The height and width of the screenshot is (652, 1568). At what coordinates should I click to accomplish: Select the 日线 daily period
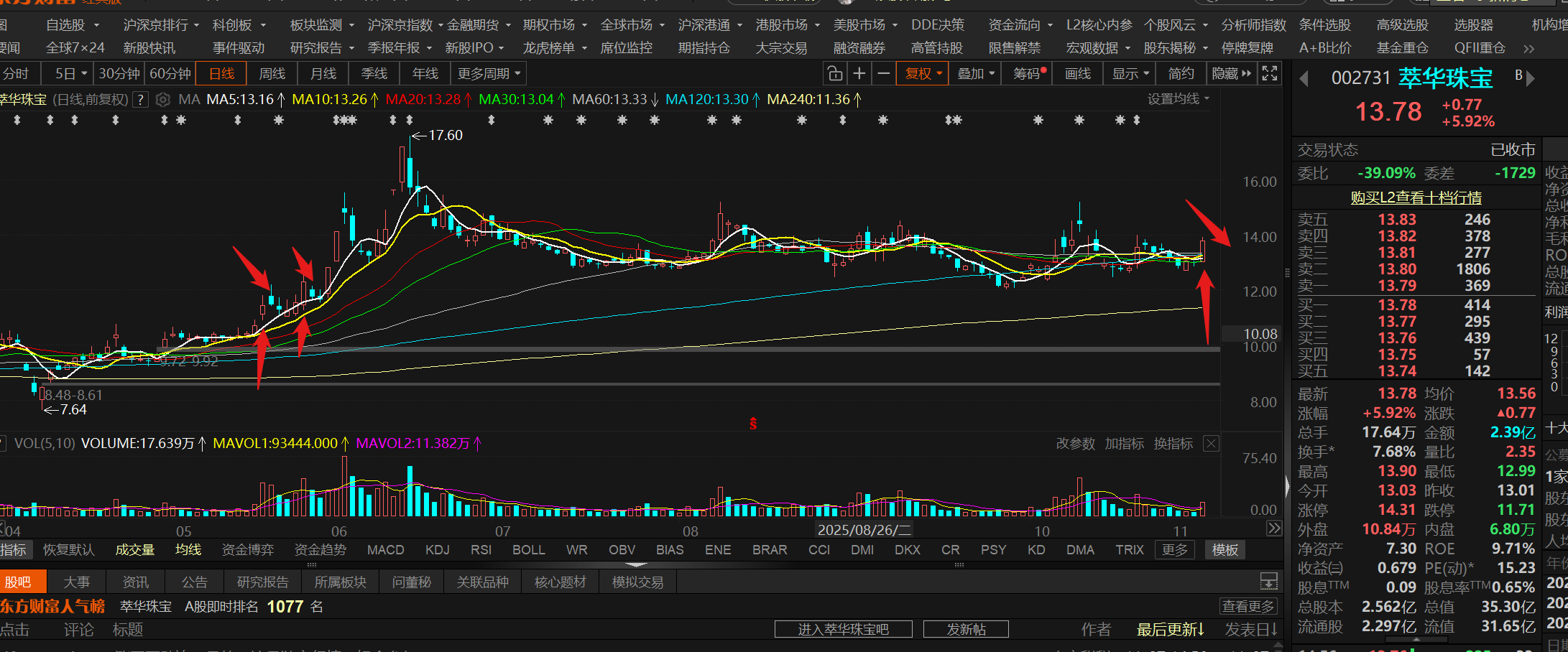(221, 74)
